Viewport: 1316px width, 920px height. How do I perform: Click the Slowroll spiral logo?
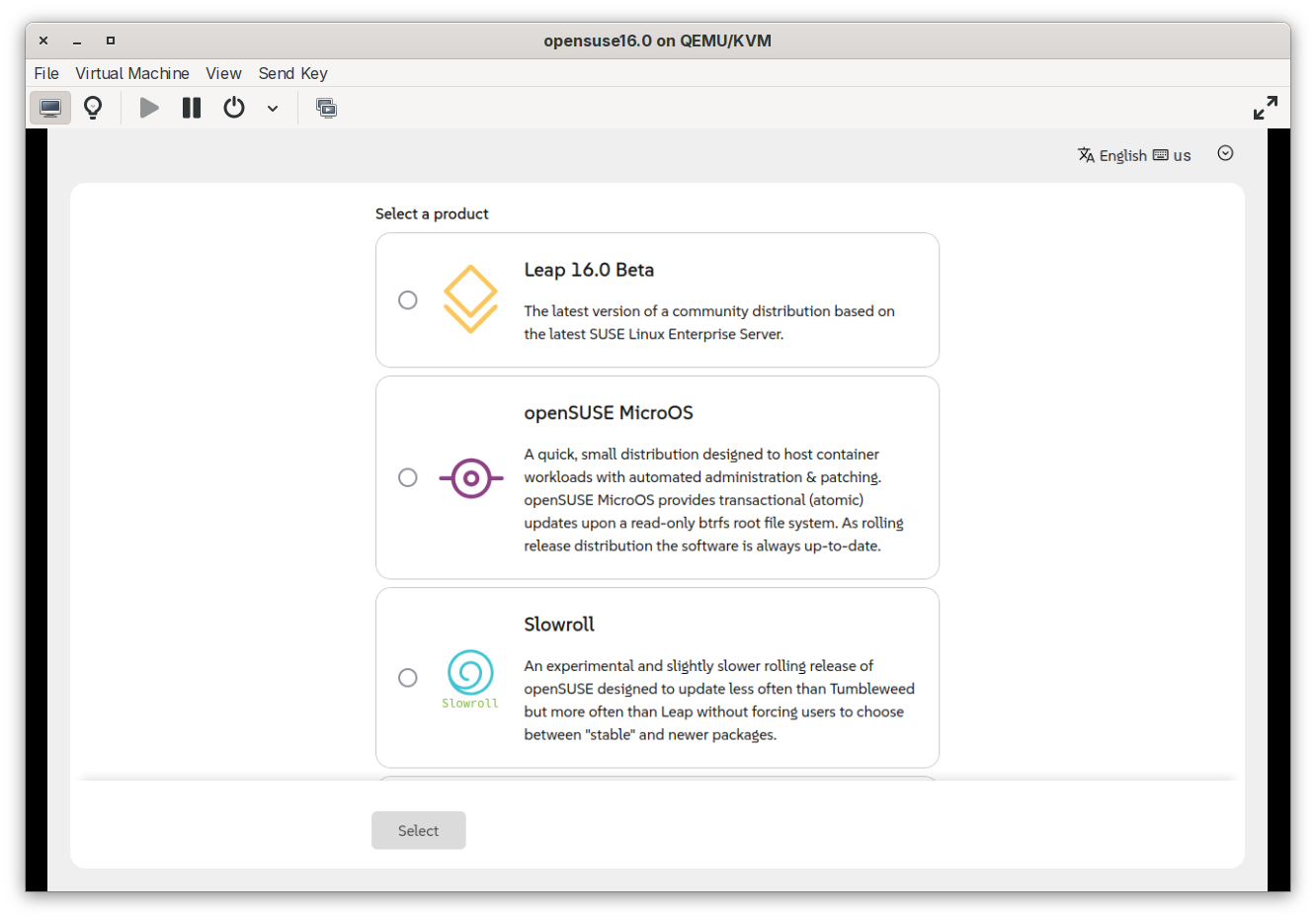click(470, 679)
